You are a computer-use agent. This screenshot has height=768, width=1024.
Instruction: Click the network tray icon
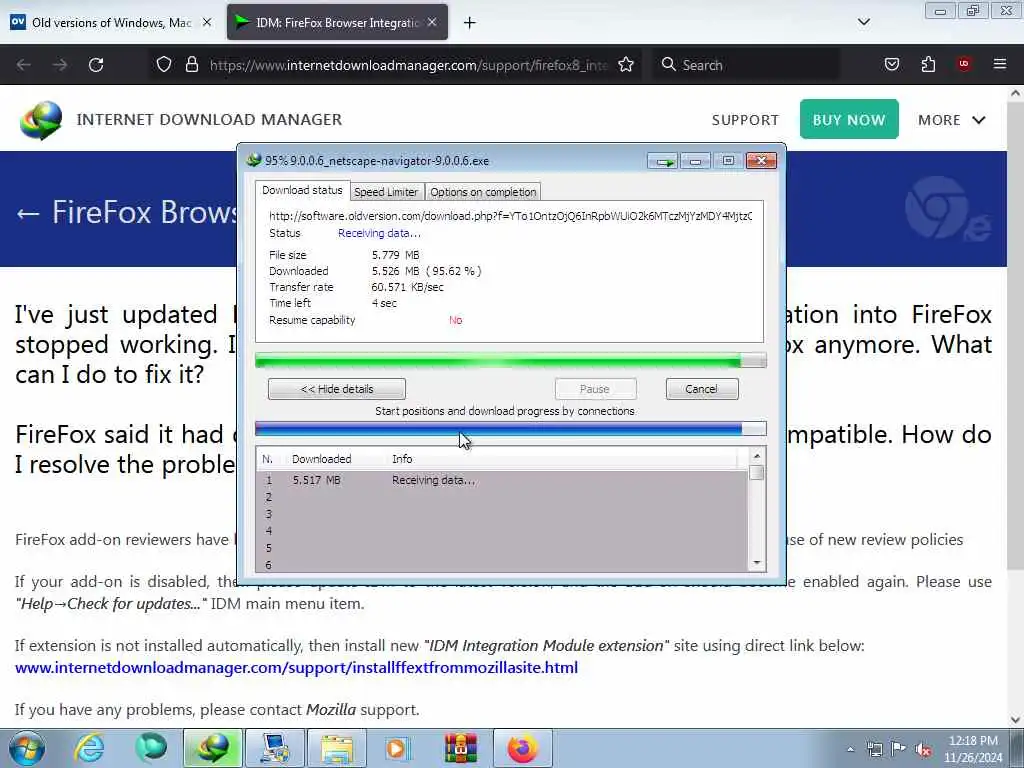[x=874, y=749]
